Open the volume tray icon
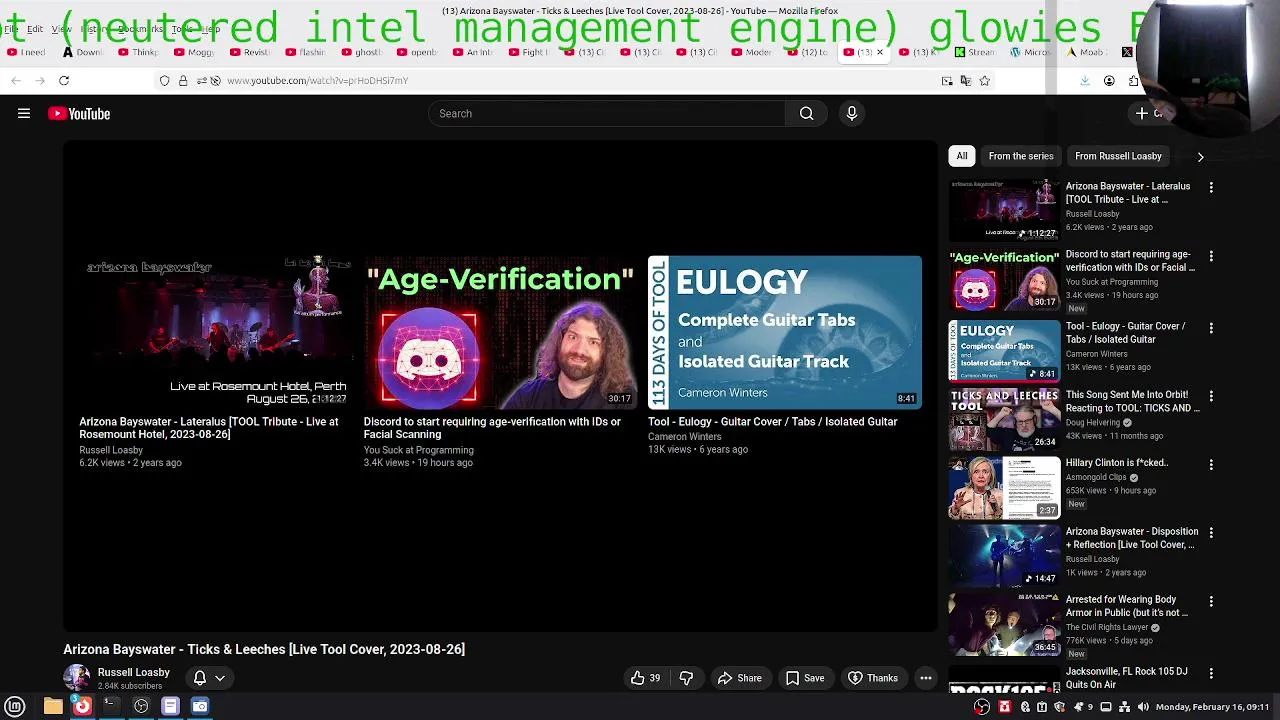 click(1143, 707)
